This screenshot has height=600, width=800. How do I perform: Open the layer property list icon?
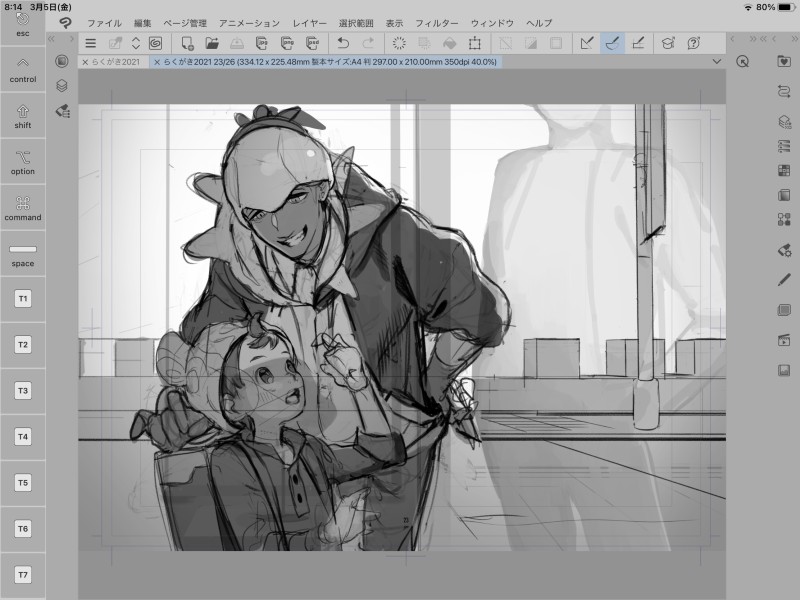coord(784,146)
